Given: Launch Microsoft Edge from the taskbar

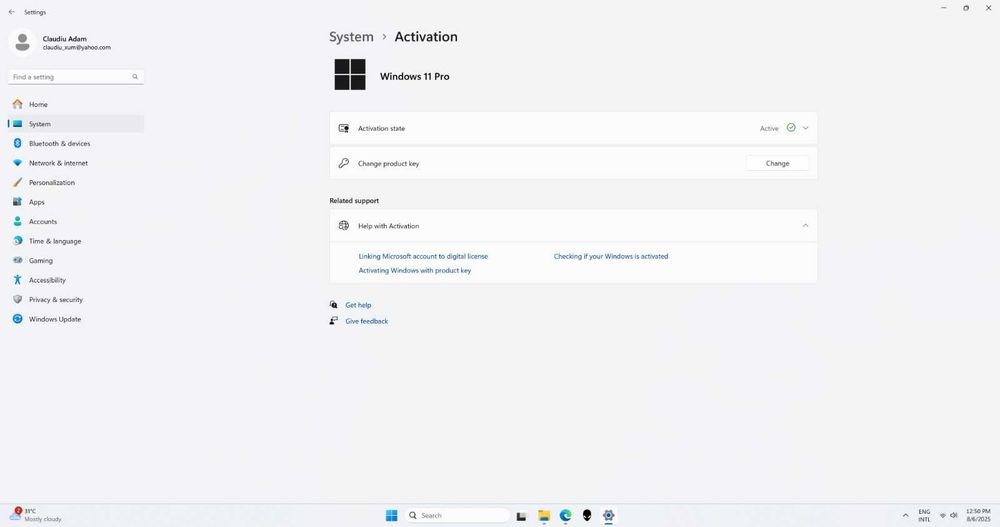Looking at the screenshot, I should tap(566, 516).
